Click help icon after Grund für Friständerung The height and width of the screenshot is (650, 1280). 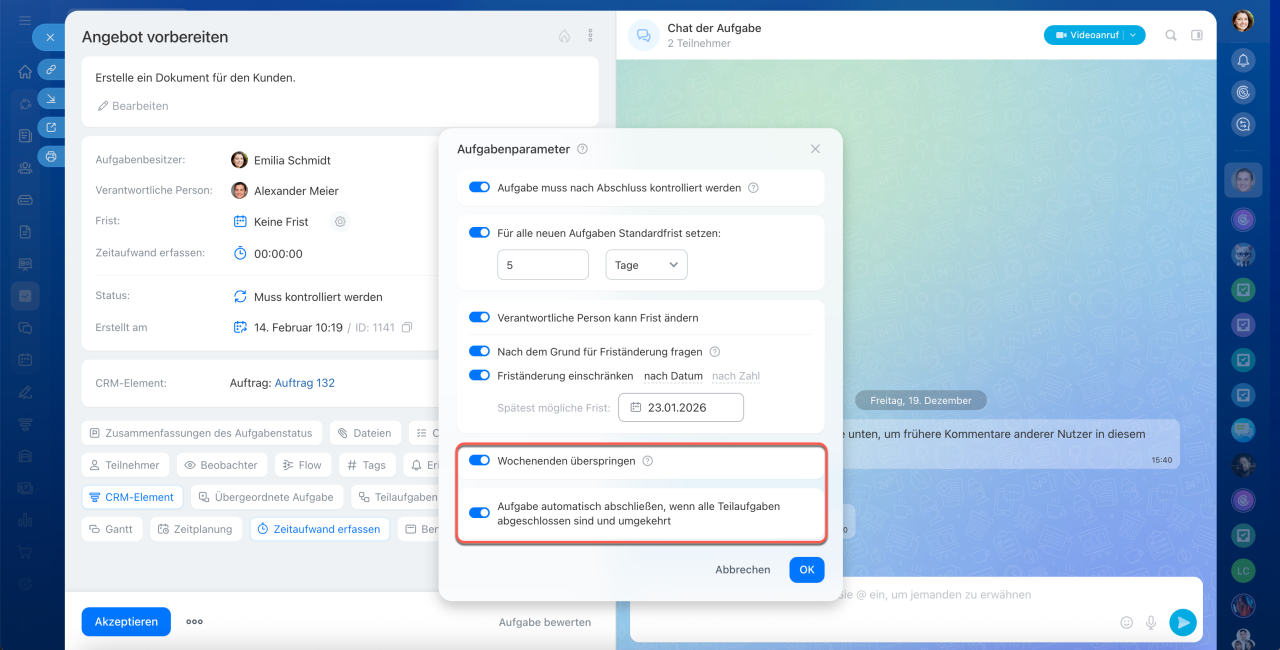pyautogui.click(x=714, y=352)
